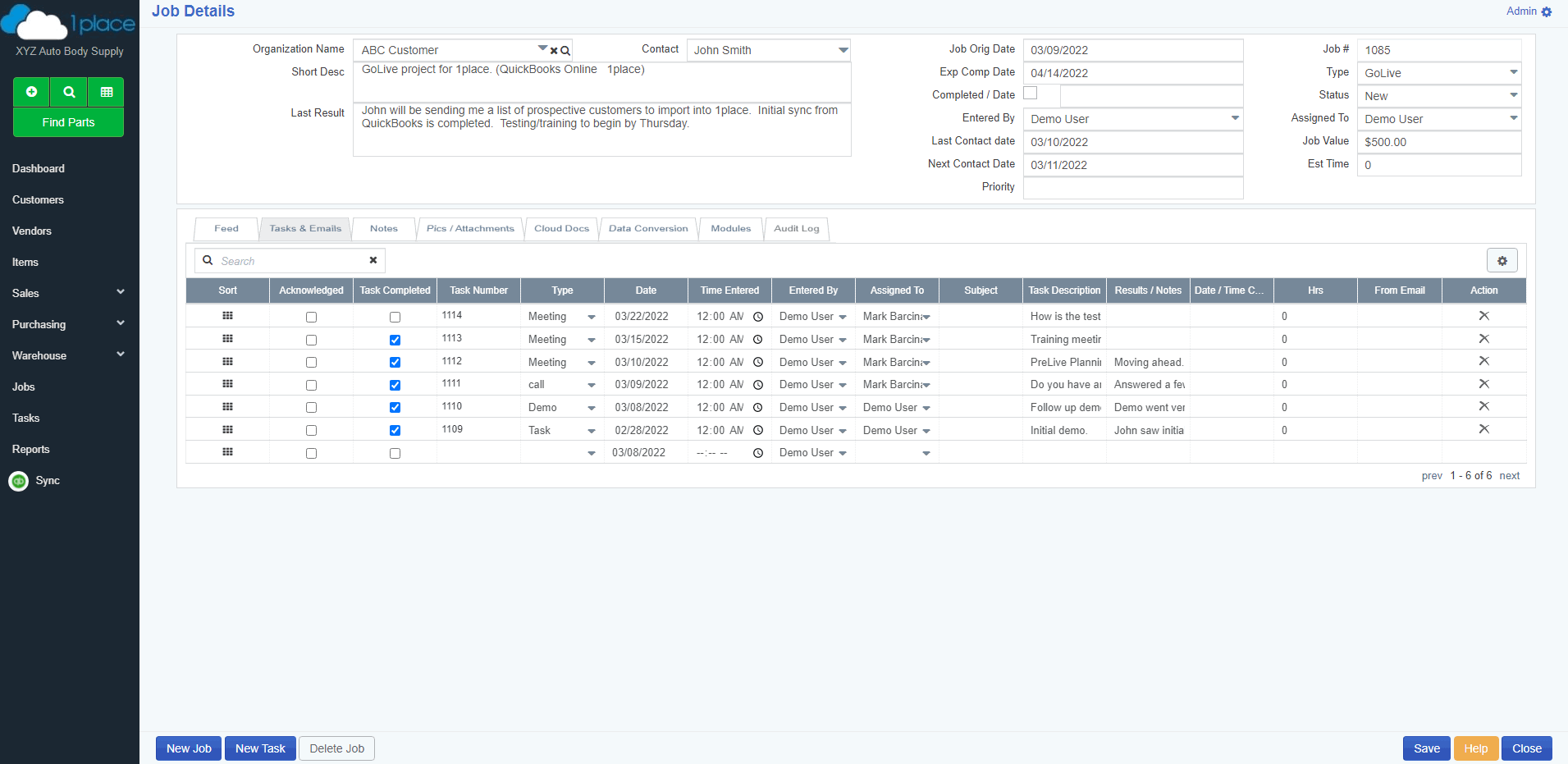Click the Job Value input field
The image size is (1568, 764).
coord(1438,142)
